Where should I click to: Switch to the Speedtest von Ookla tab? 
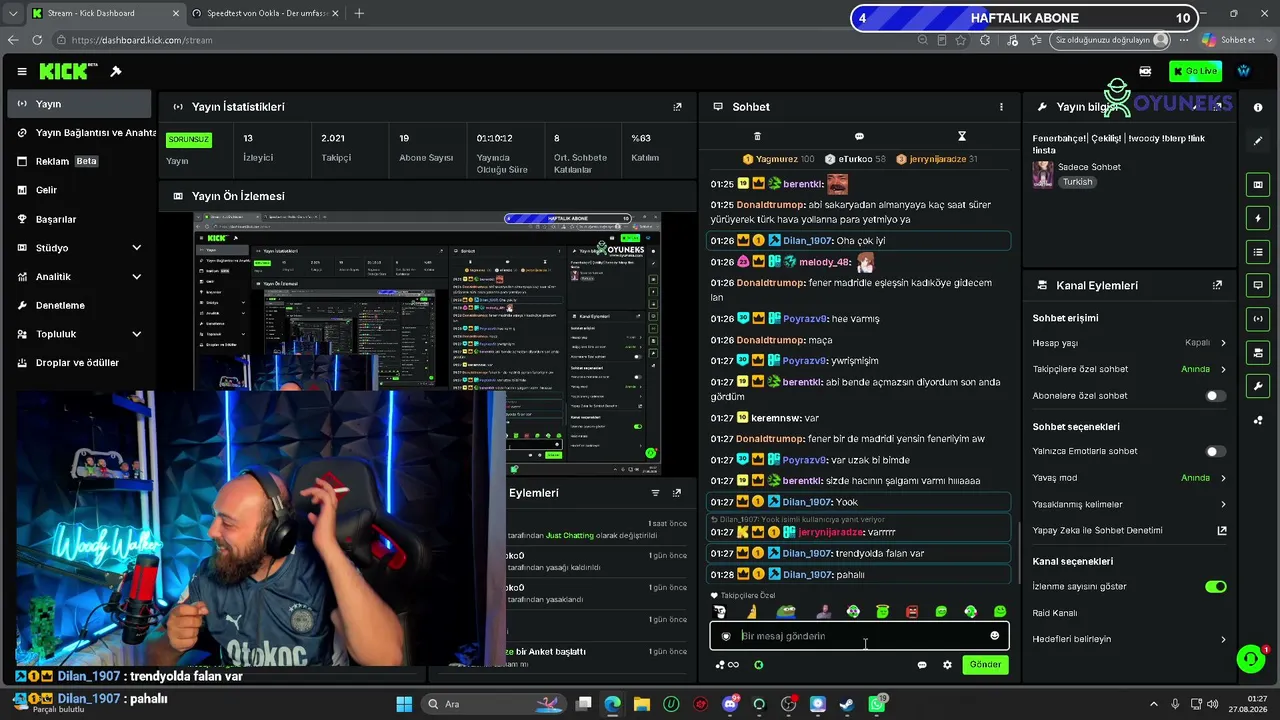pos(264,13)
